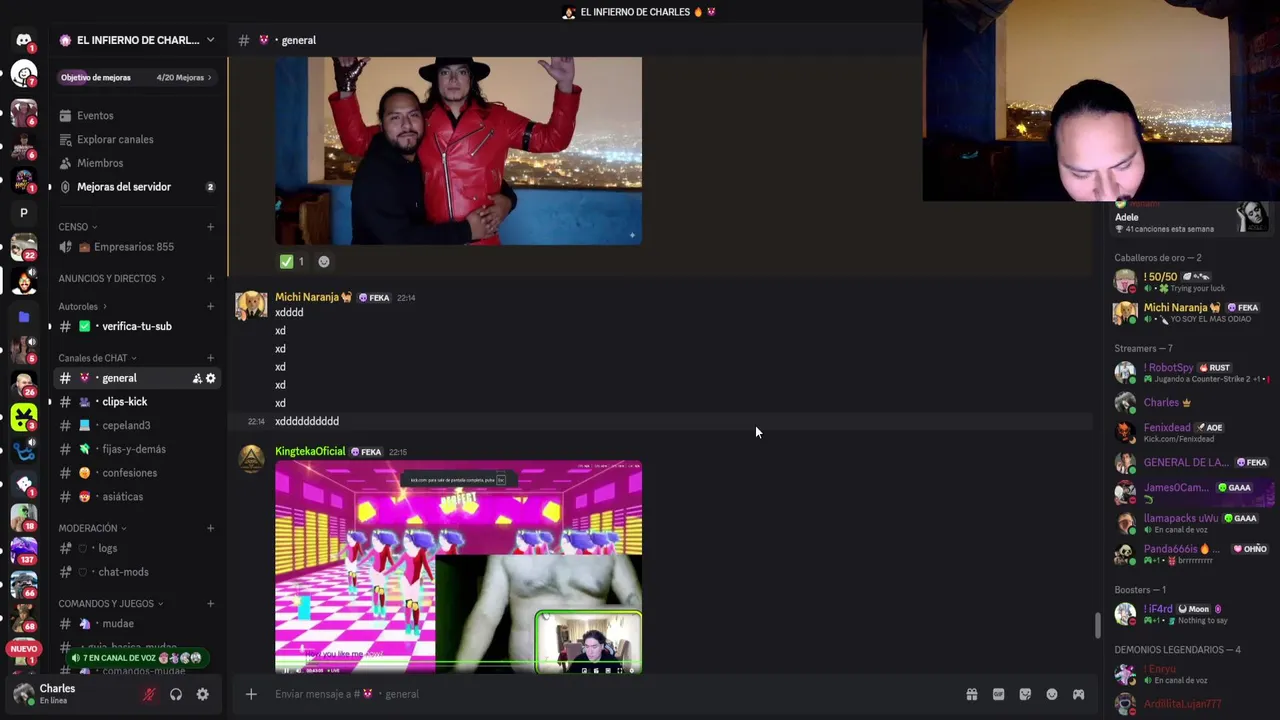Collapse Canales de CHAT category

(97, 358)
